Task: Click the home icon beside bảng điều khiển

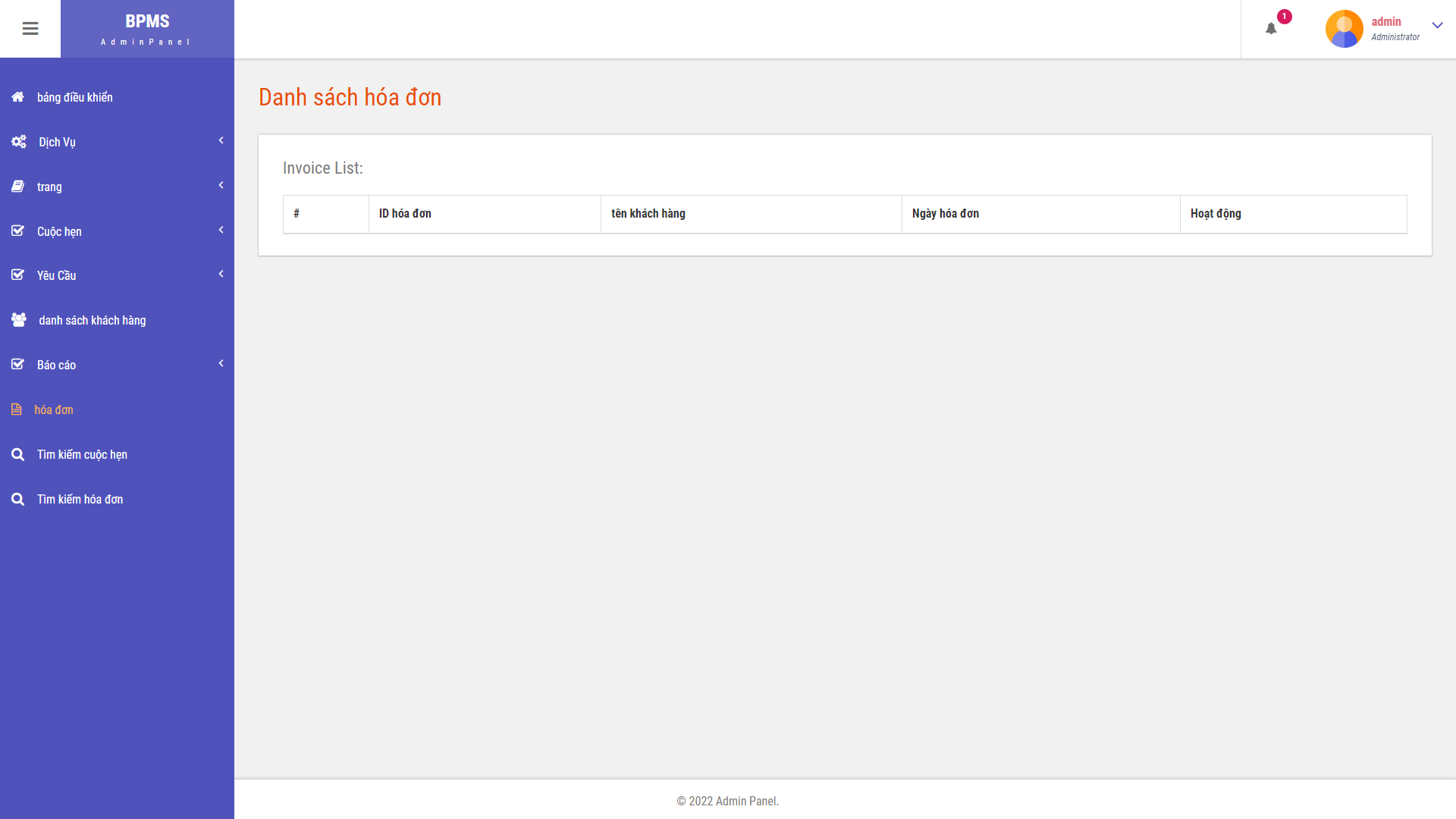Action: click(x=18, y=97)
